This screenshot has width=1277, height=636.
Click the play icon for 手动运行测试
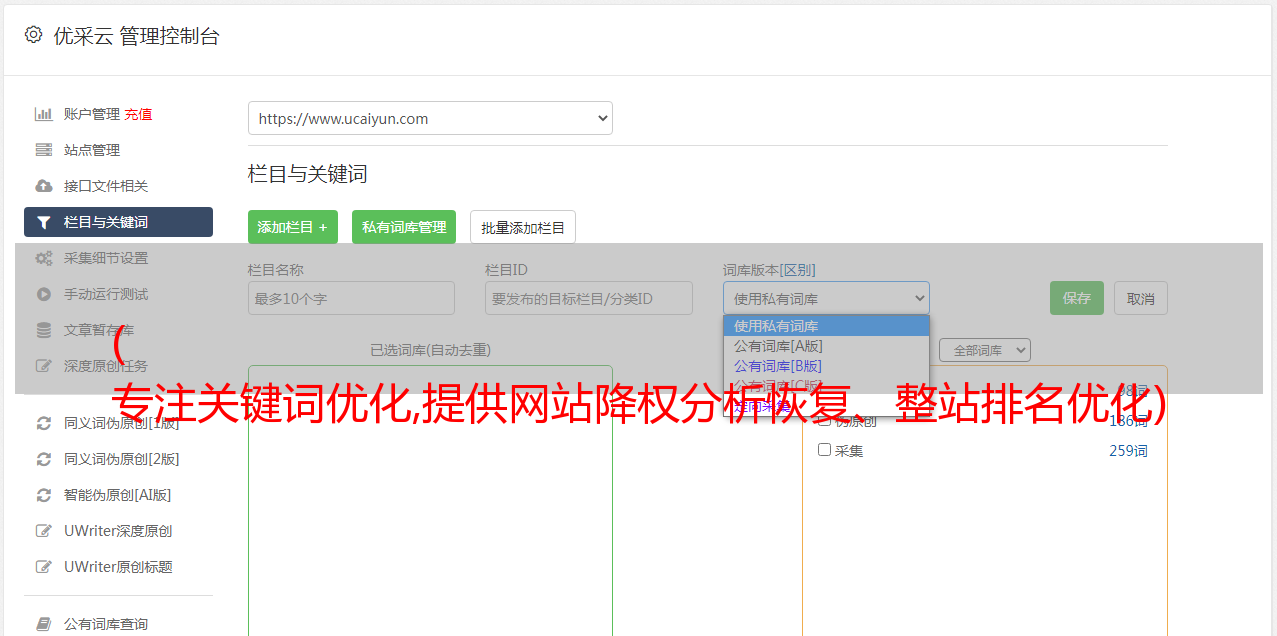pyautogui.click(x=44, y=294)
